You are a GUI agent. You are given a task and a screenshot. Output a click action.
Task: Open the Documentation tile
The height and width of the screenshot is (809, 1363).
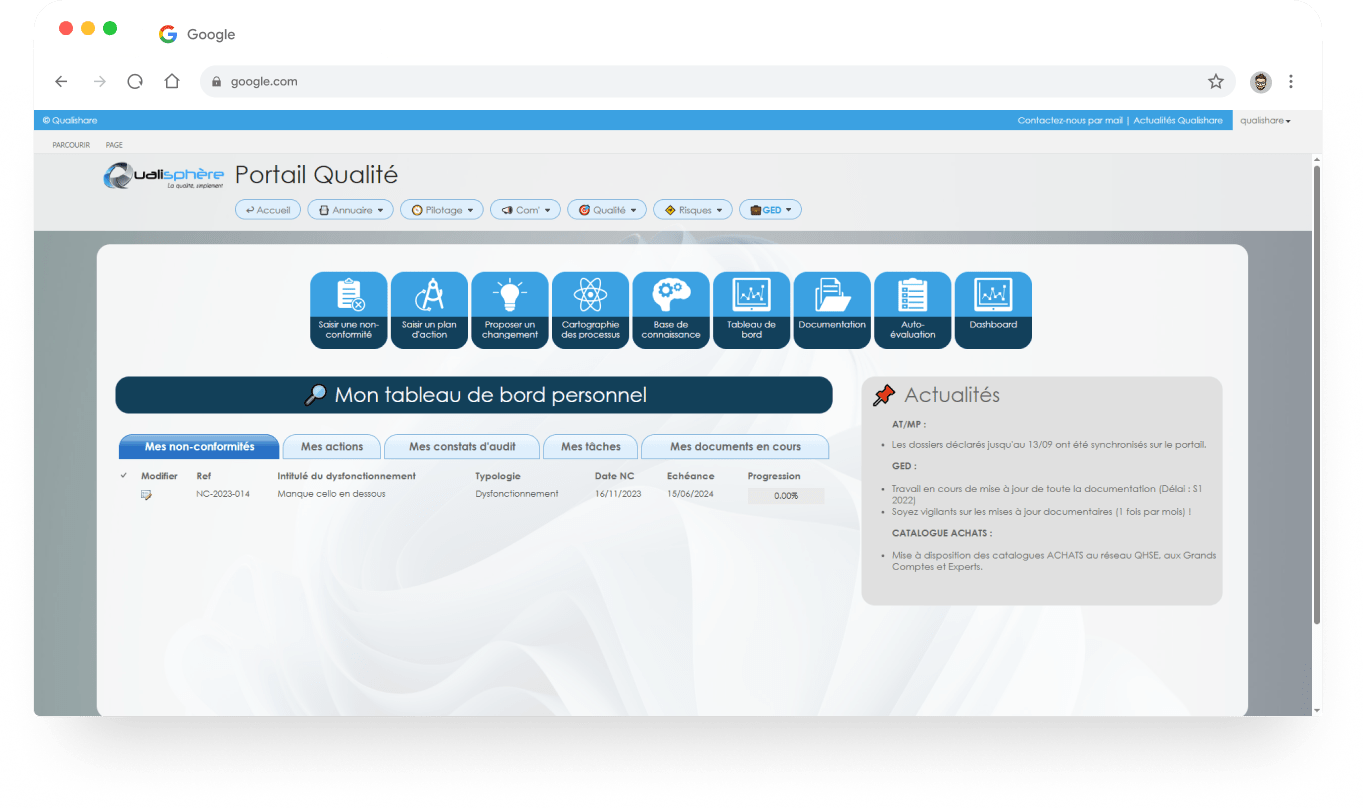(832, 310)
